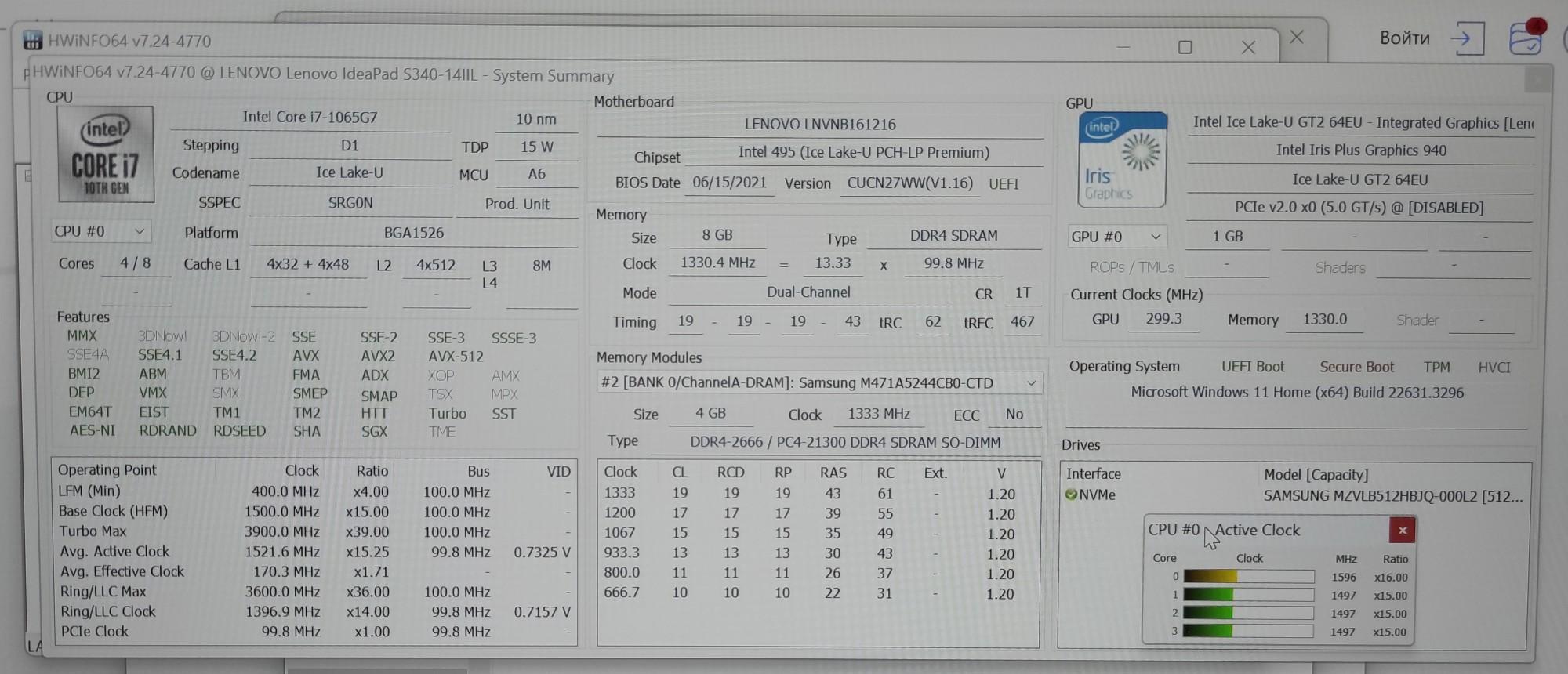Close the CPU #0 Active Clock popup
The height and width of the screenshot is (674, 1568).
click(1402, 531)
